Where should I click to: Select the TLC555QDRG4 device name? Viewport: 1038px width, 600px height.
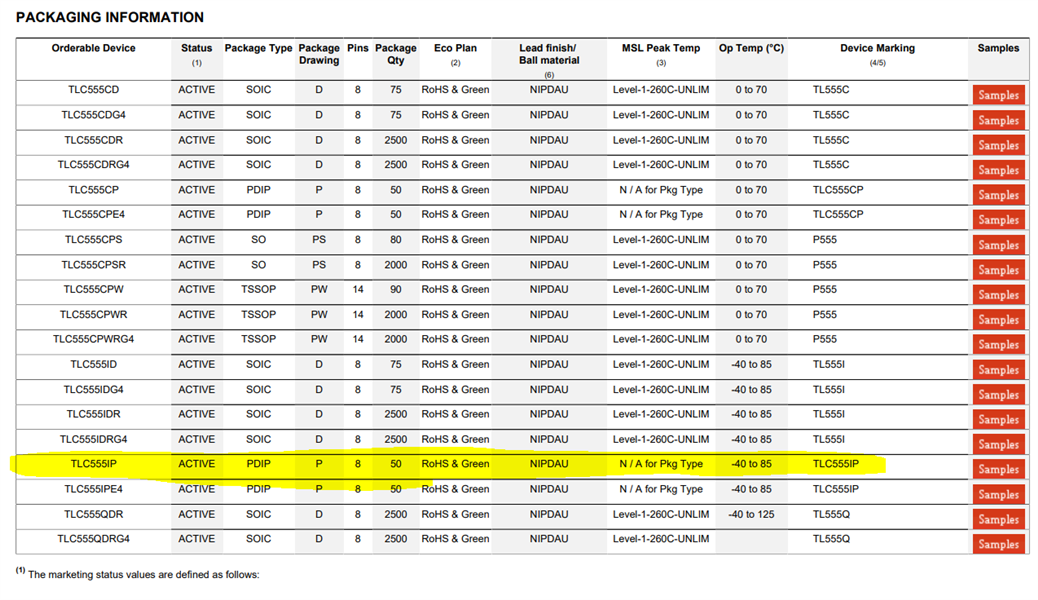tap(93, 538)
